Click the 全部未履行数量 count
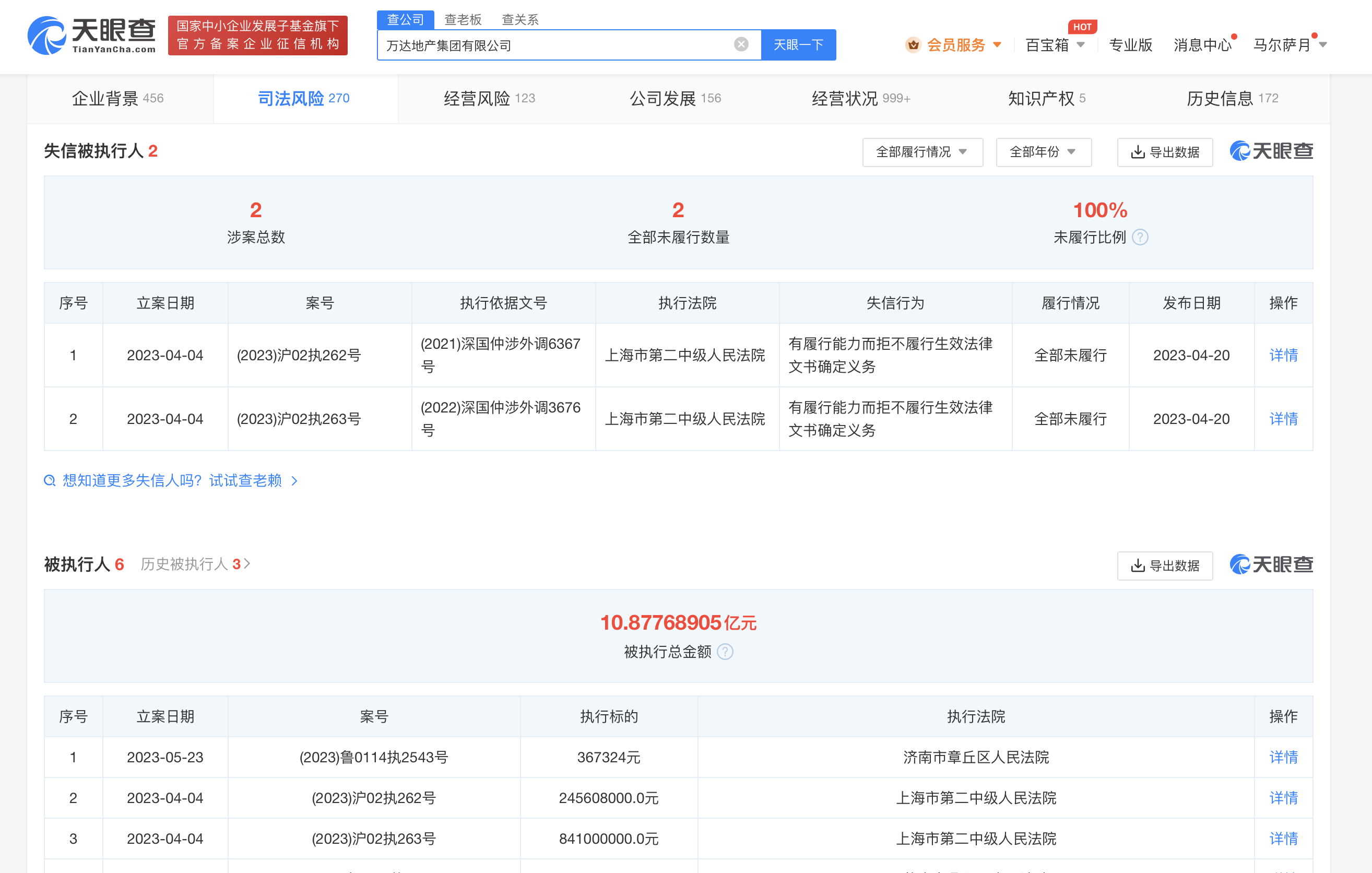The image size is (1372, 873). click(678, 210)
